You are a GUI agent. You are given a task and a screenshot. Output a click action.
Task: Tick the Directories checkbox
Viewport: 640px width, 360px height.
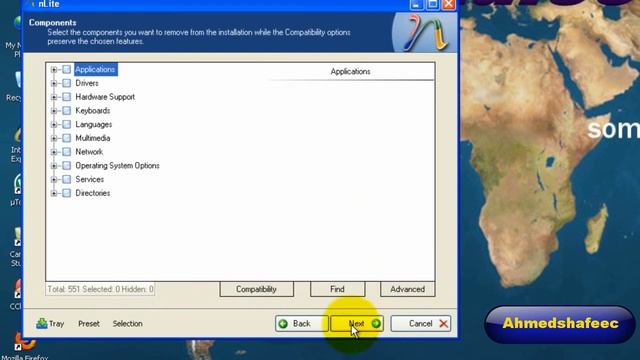coord(67,193)
